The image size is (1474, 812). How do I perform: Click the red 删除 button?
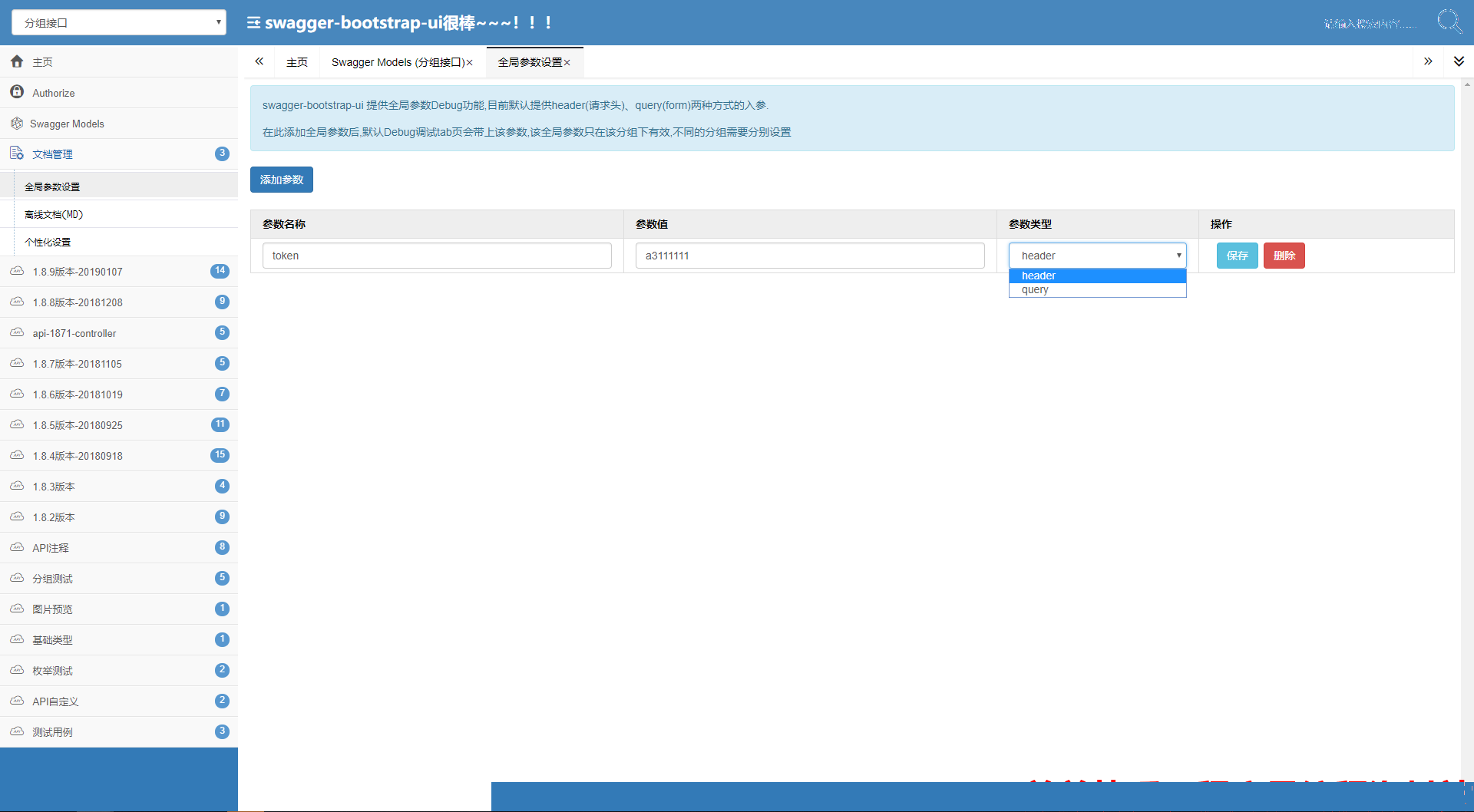click(x=1284, y=256)
